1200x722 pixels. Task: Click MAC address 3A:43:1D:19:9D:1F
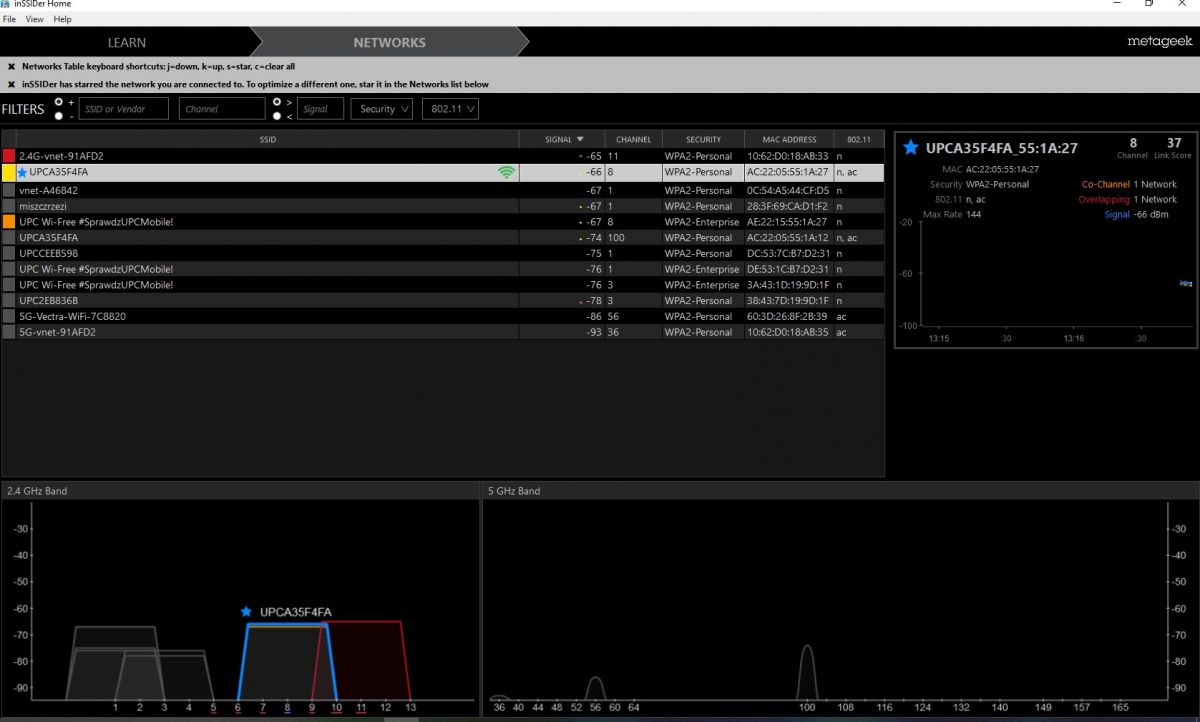pyautogui.click(x=788, y=285)
